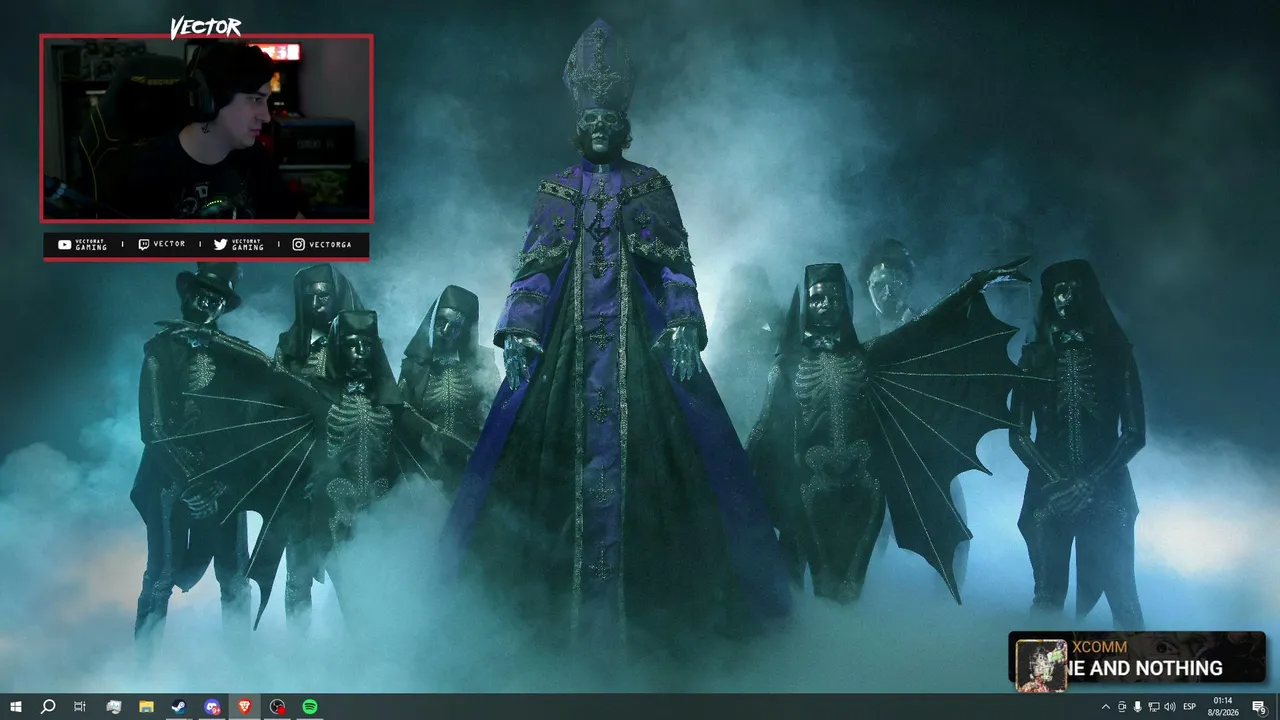Open the Windows Start menu
The image size is (1280, 720).
click(x=16, y=707)
